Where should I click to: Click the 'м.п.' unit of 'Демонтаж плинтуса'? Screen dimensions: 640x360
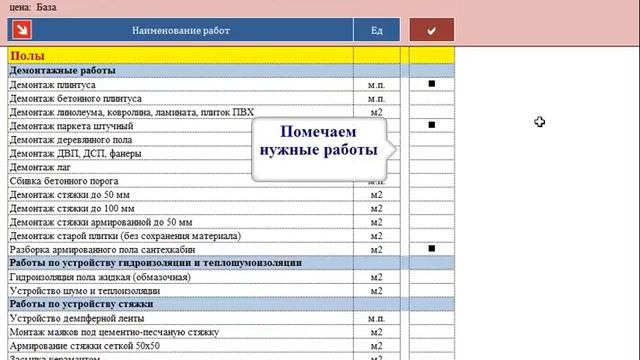tap(376, 85)
